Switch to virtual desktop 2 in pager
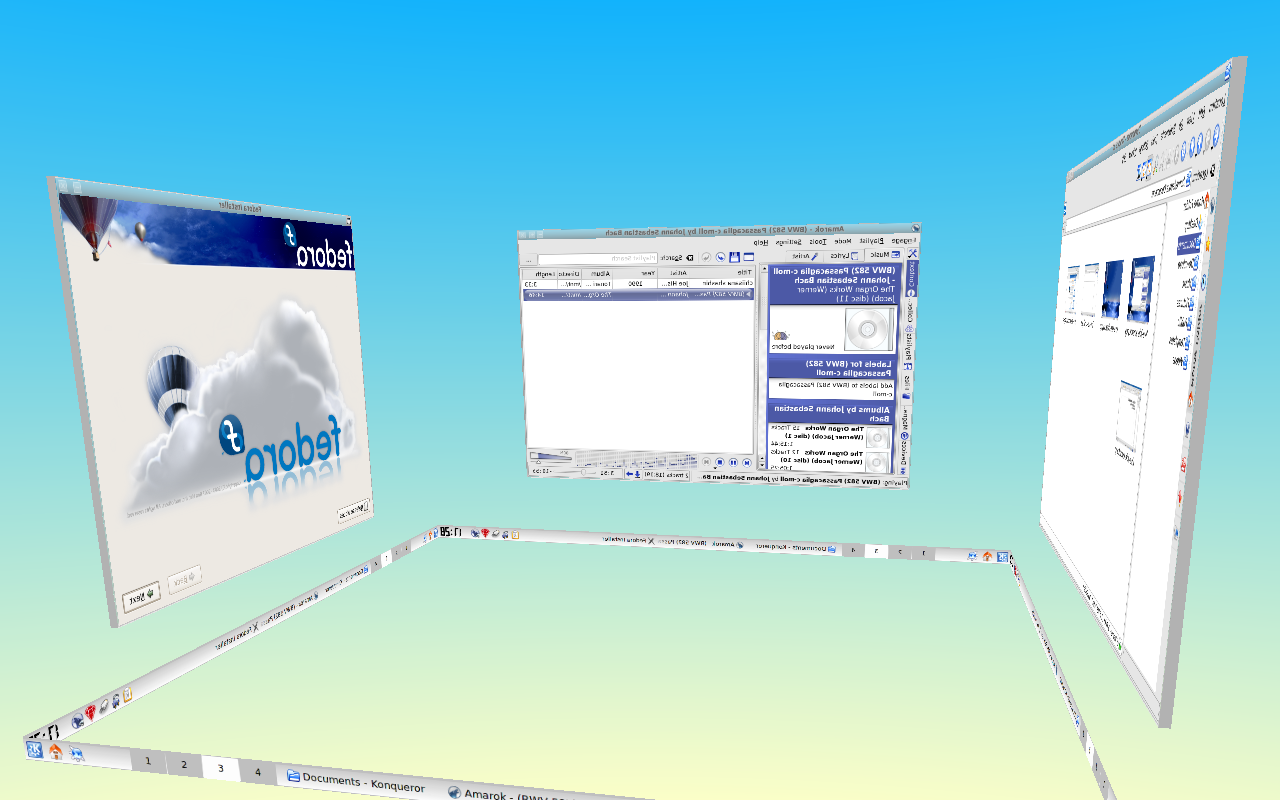Screen dimensions: 1280x800 (183, 765)
